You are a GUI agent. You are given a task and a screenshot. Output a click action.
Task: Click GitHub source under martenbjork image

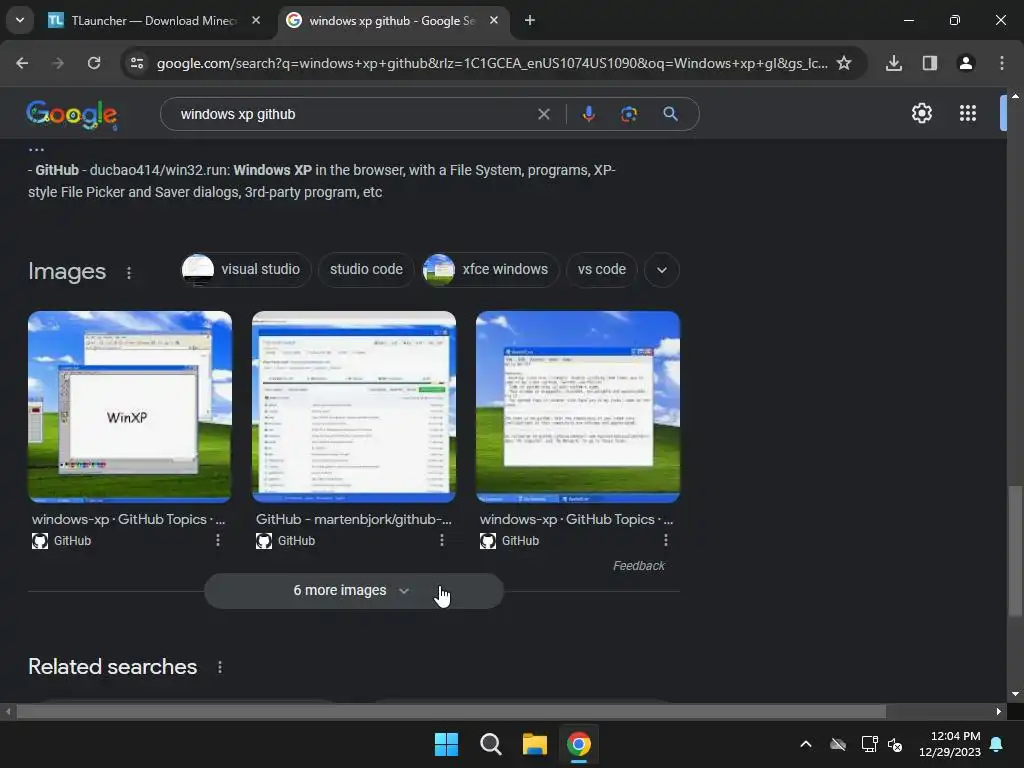pyautogui.click(x=285, y=541)
